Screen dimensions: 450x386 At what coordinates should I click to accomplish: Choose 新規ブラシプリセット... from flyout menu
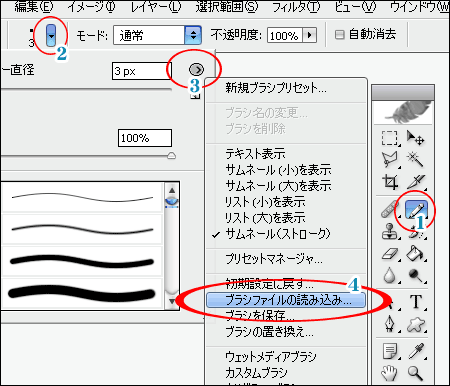pyautogui.click(x=286, y=88)
